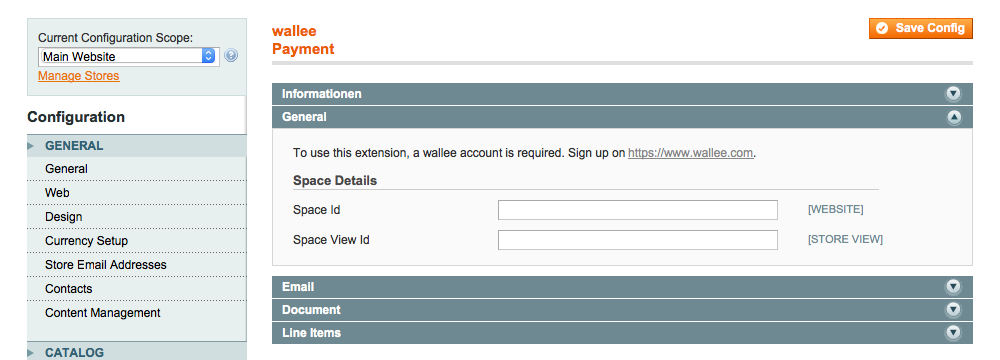The width and height of the screenshot is (1000, 360).
Task: Open the Manage Stores link
Action: pos(78,76)
